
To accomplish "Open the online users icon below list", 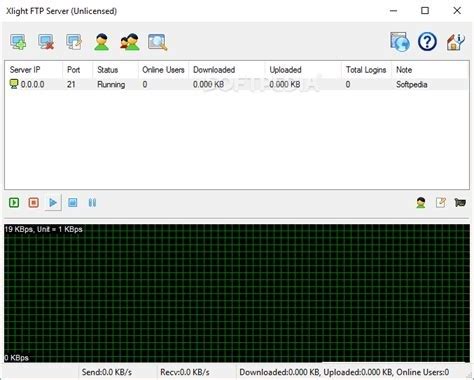I will pos(421,202).
